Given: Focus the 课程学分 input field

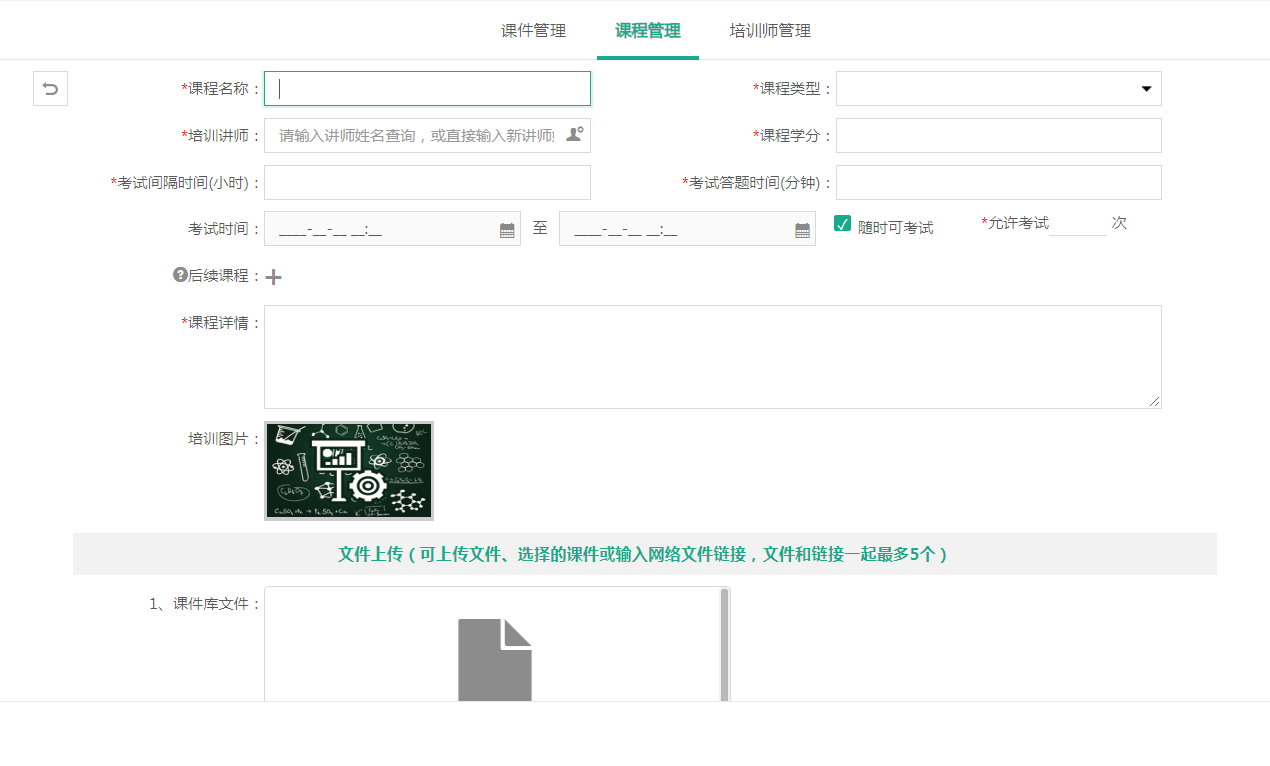Looking at the screenshot, I should tap(999, 135).
